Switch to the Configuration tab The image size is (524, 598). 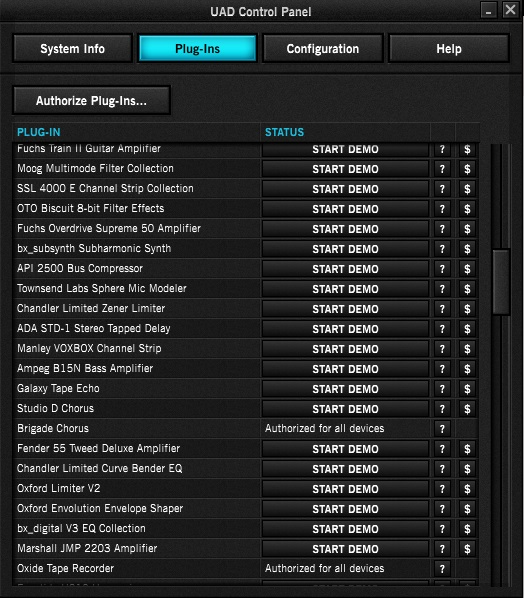click(323, 48)
